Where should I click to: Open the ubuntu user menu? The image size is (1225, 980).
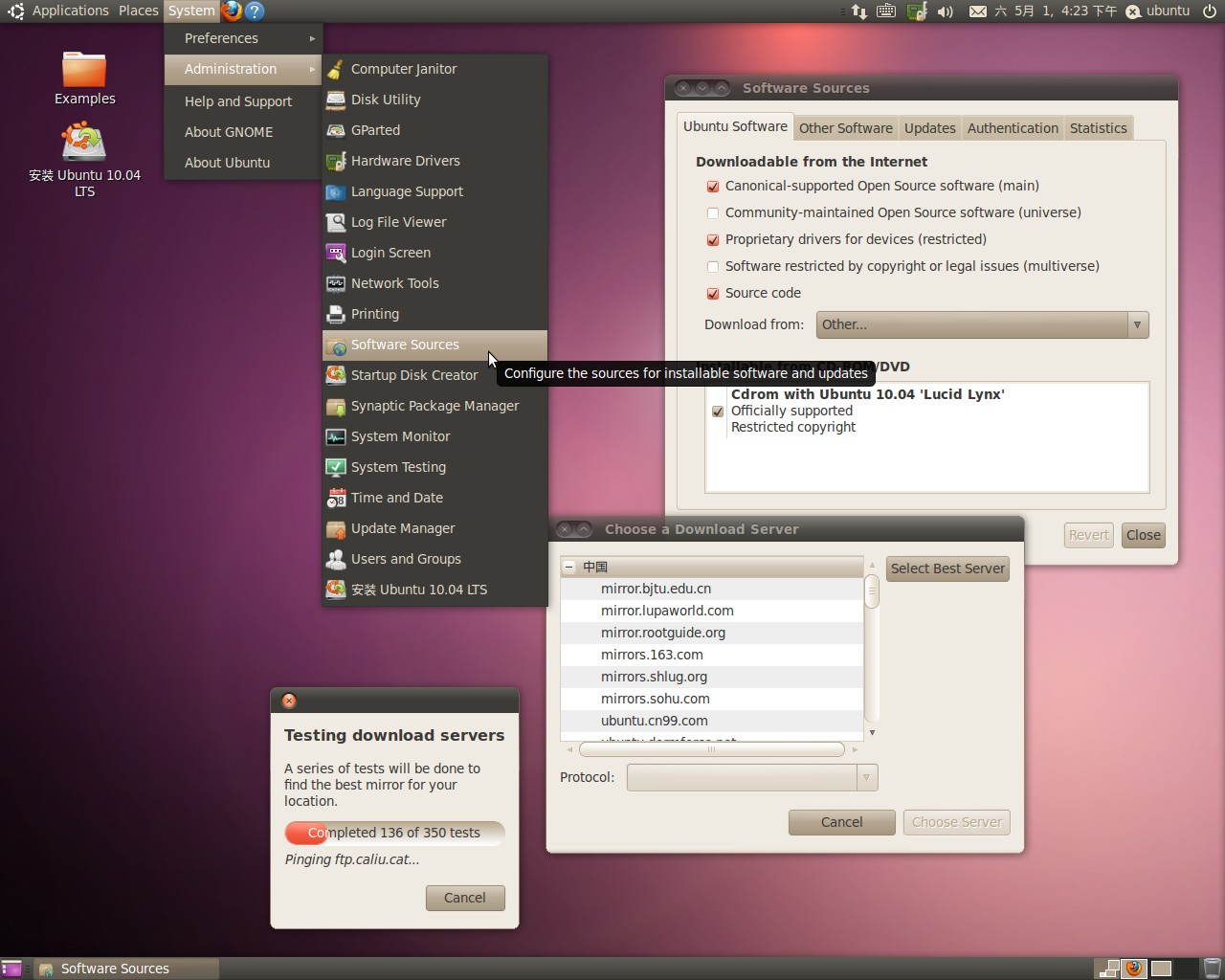[x=1158, y=11]
